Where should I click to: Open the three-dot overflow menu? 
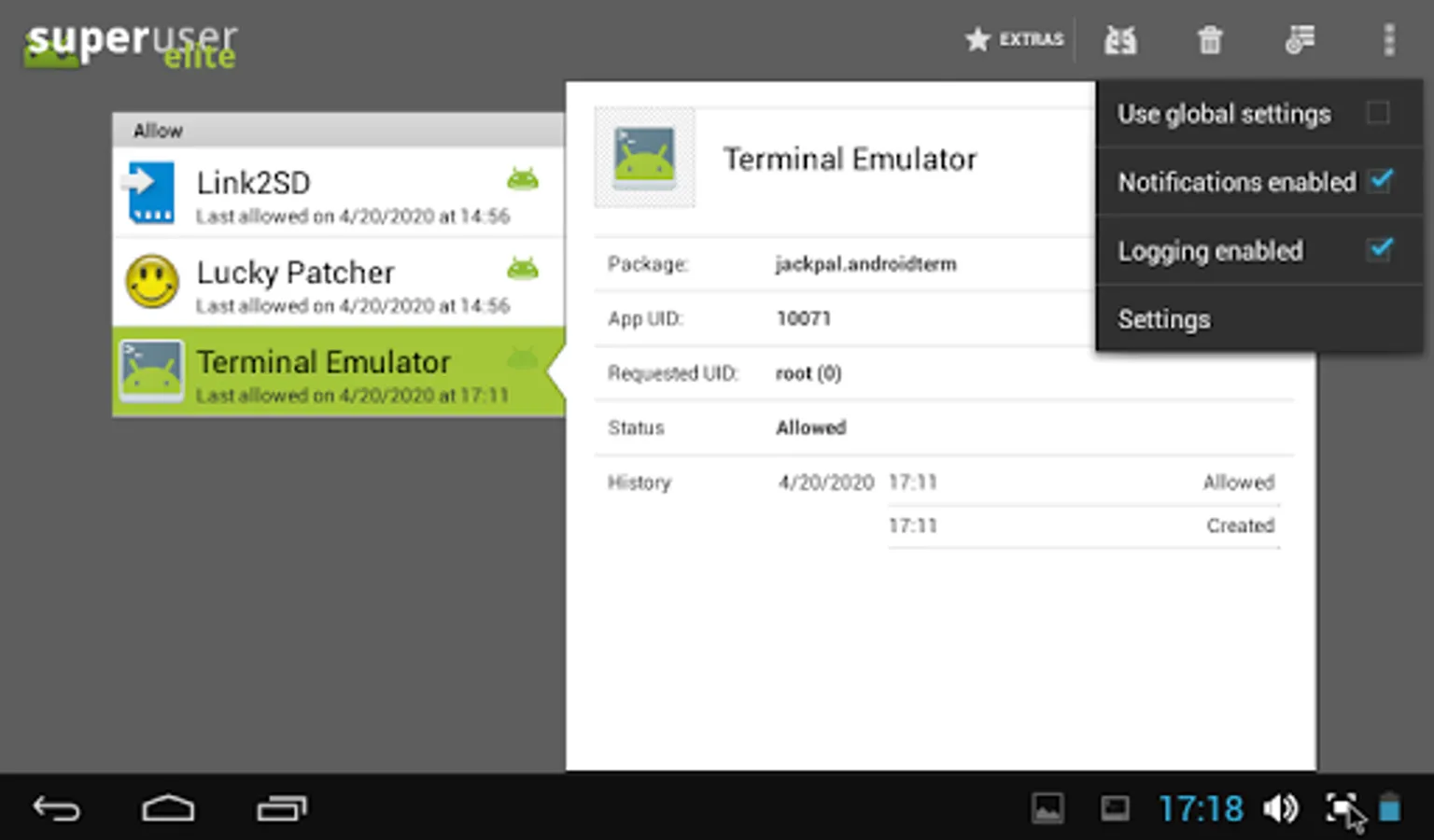coord(1389,40)
